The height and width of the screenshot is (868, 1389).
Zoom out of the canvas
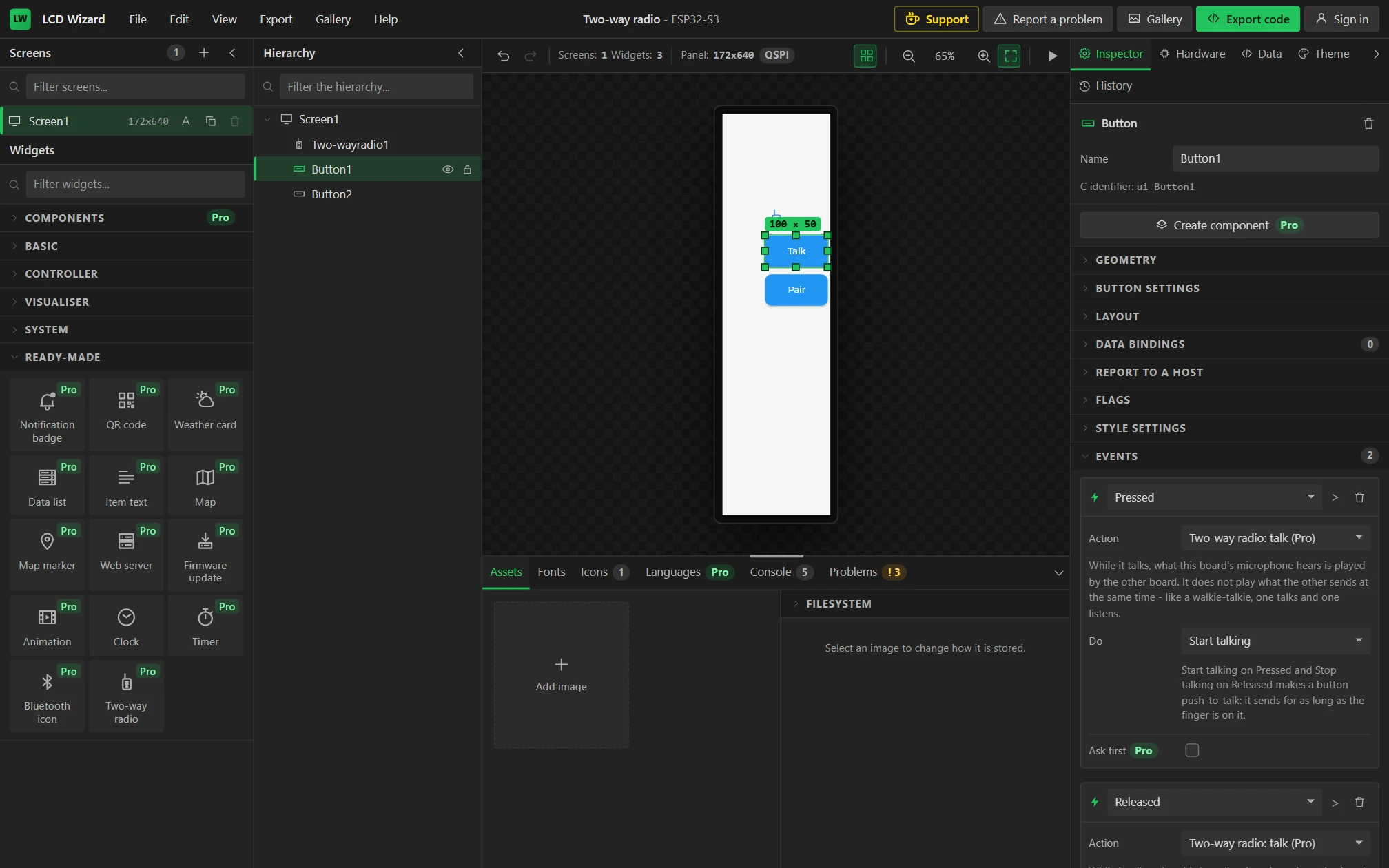point(909,56)
